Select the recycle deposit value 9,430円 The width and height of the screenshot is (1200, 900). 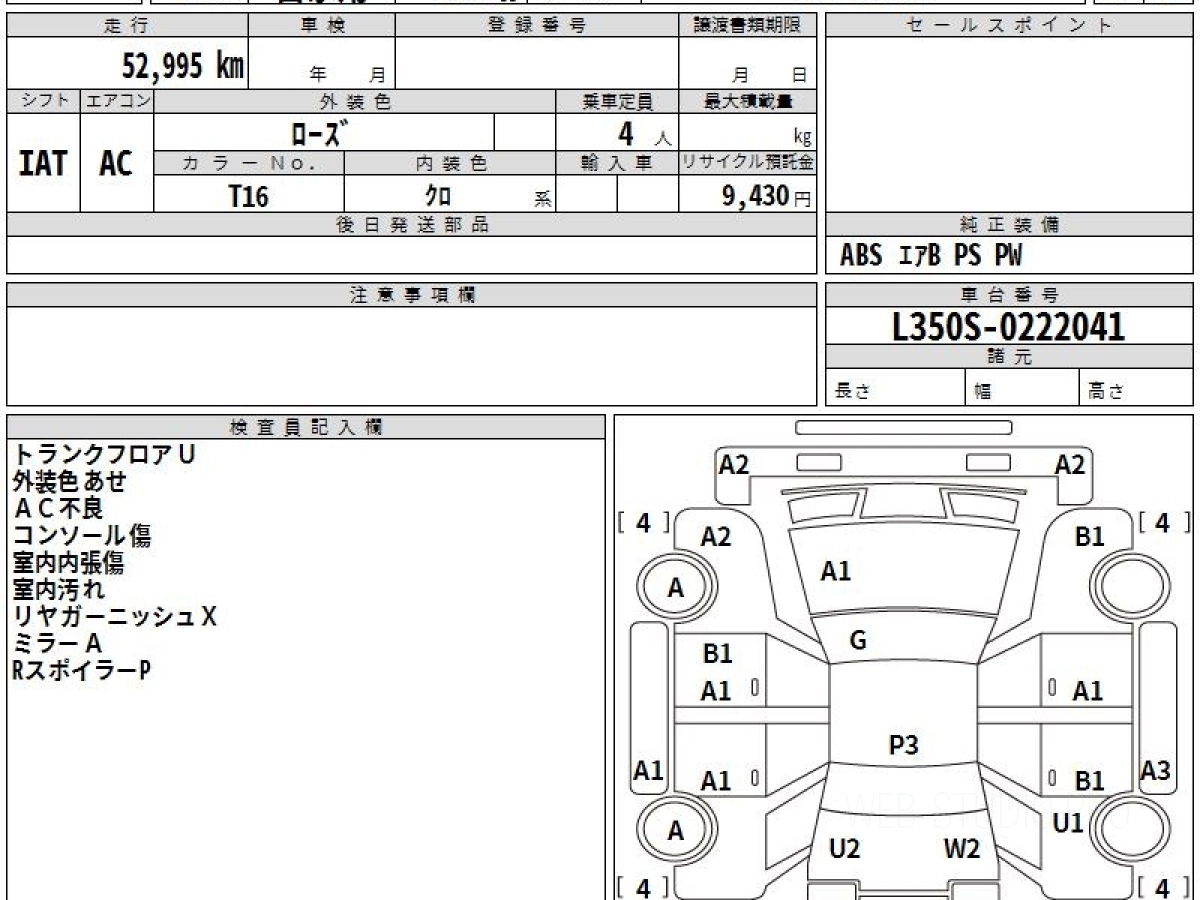[767, 196]
